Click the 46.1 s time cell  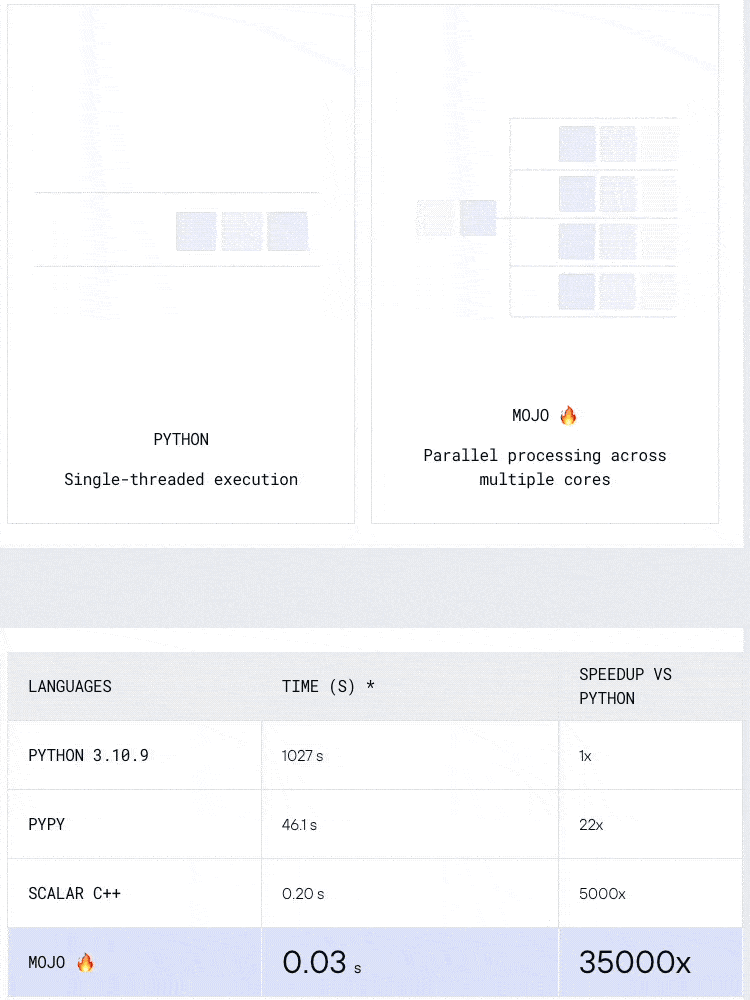coord(300,825)
